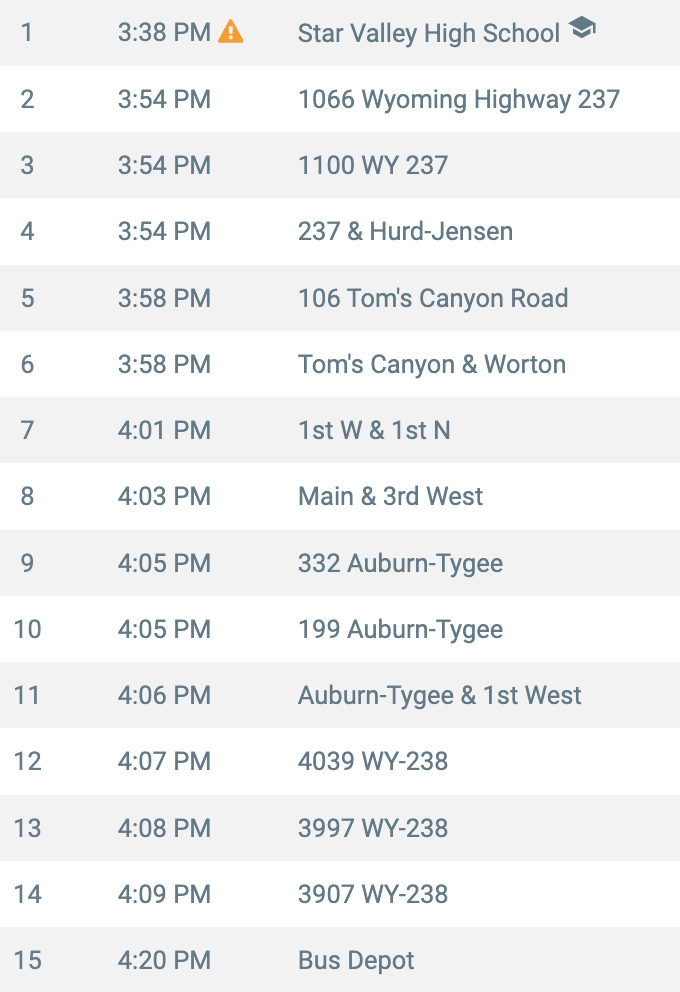Open the 237 & Hurd-Jensen stop
680x992 pixels.
tap(340, 232)
